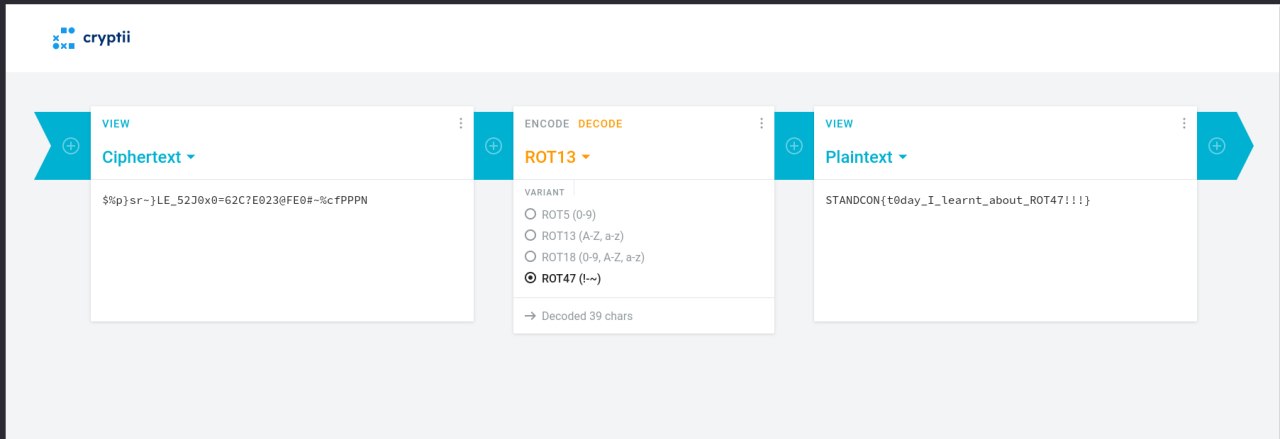Click inside the Ciphertext text area

coord(282,250)
